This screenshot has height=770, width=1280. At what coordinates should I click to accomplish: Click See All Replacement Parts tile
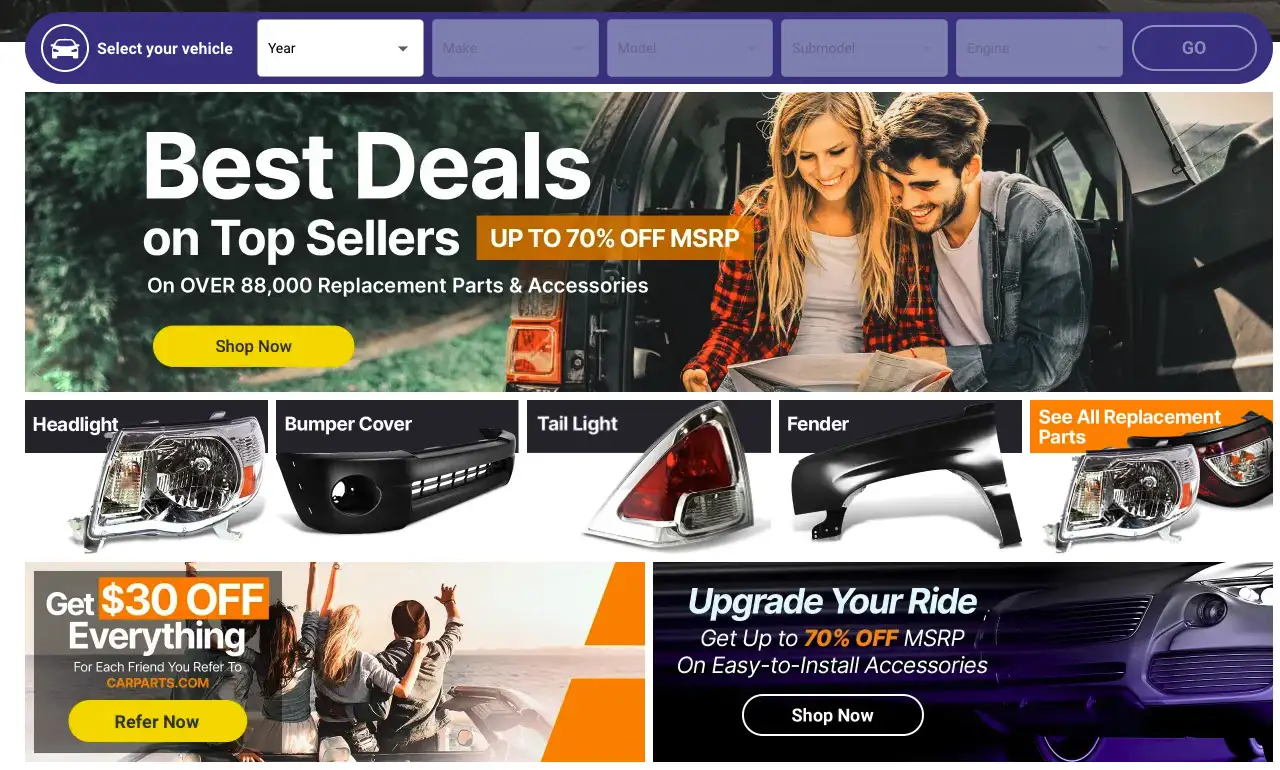pos(1151,476)
